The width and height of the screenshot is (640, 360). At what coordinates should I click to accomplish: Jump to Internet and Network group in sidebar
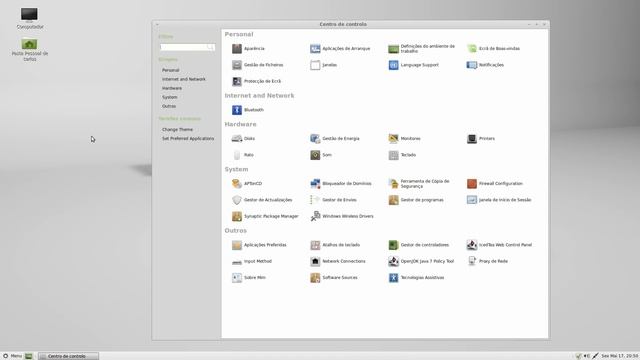coord(184,79)
